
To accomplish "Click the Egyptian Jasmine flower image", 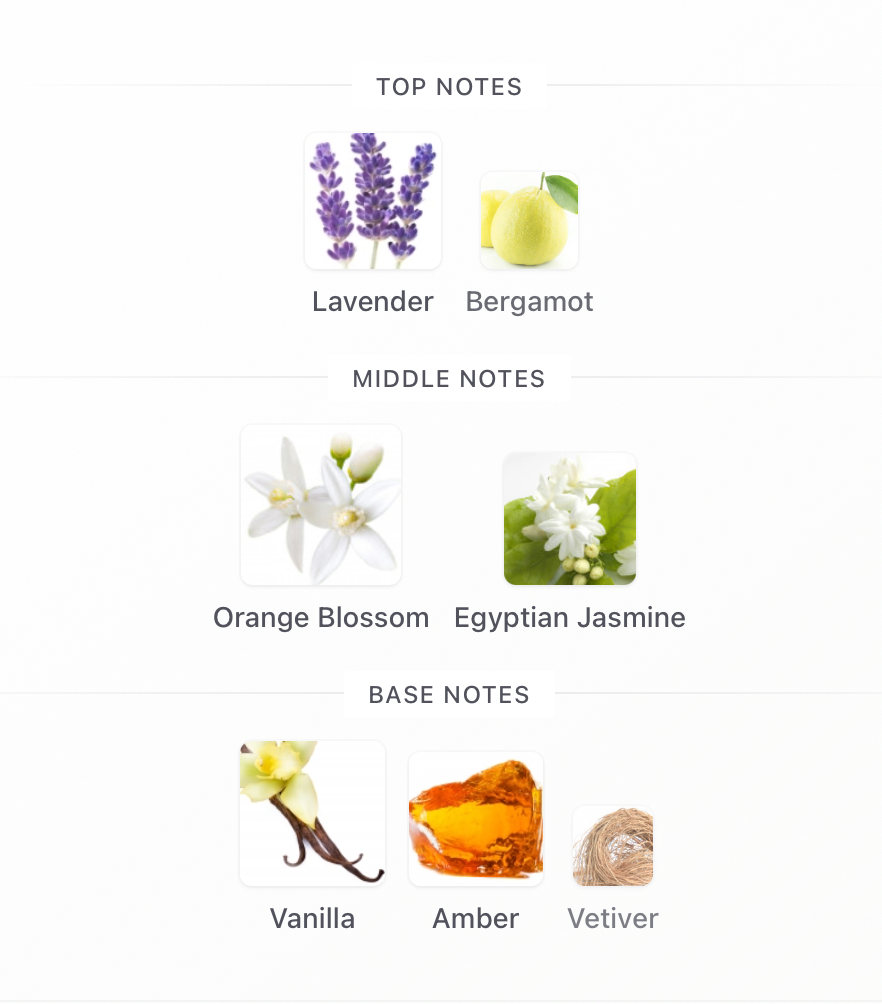I will pyautogui.click(x=569, y=519).
